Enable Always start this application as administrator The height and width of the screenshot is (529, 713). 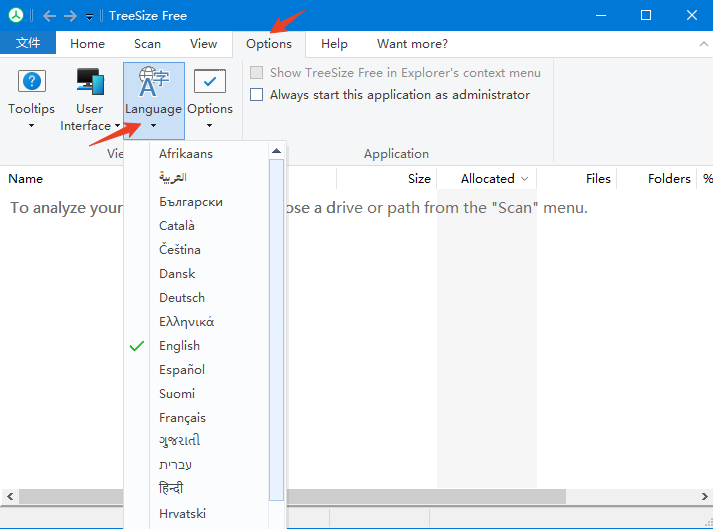pyautogui.click(x=257, y=95)
